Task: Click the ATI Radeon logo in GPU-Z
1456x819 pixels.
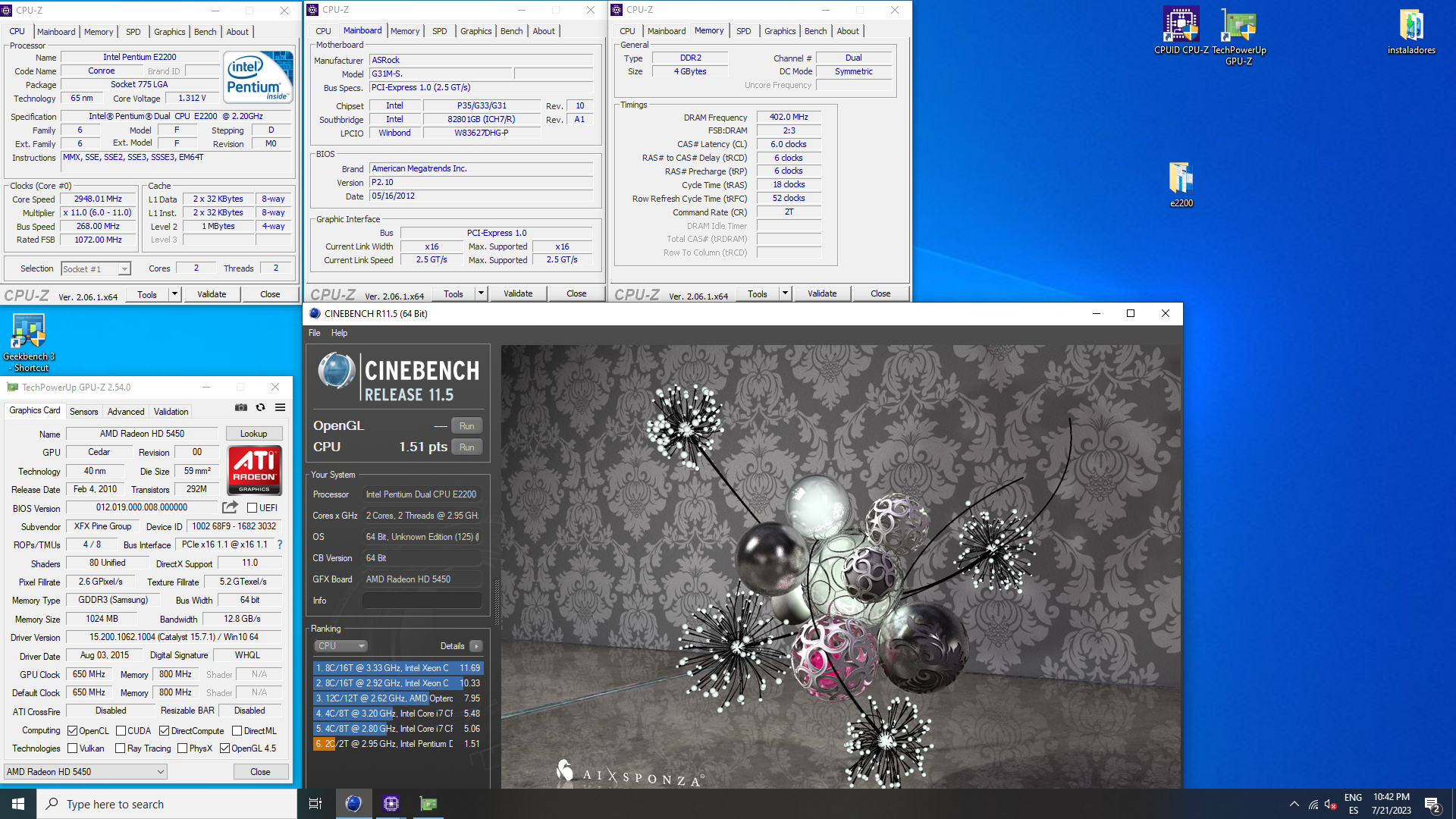Action: click(255, 470)
